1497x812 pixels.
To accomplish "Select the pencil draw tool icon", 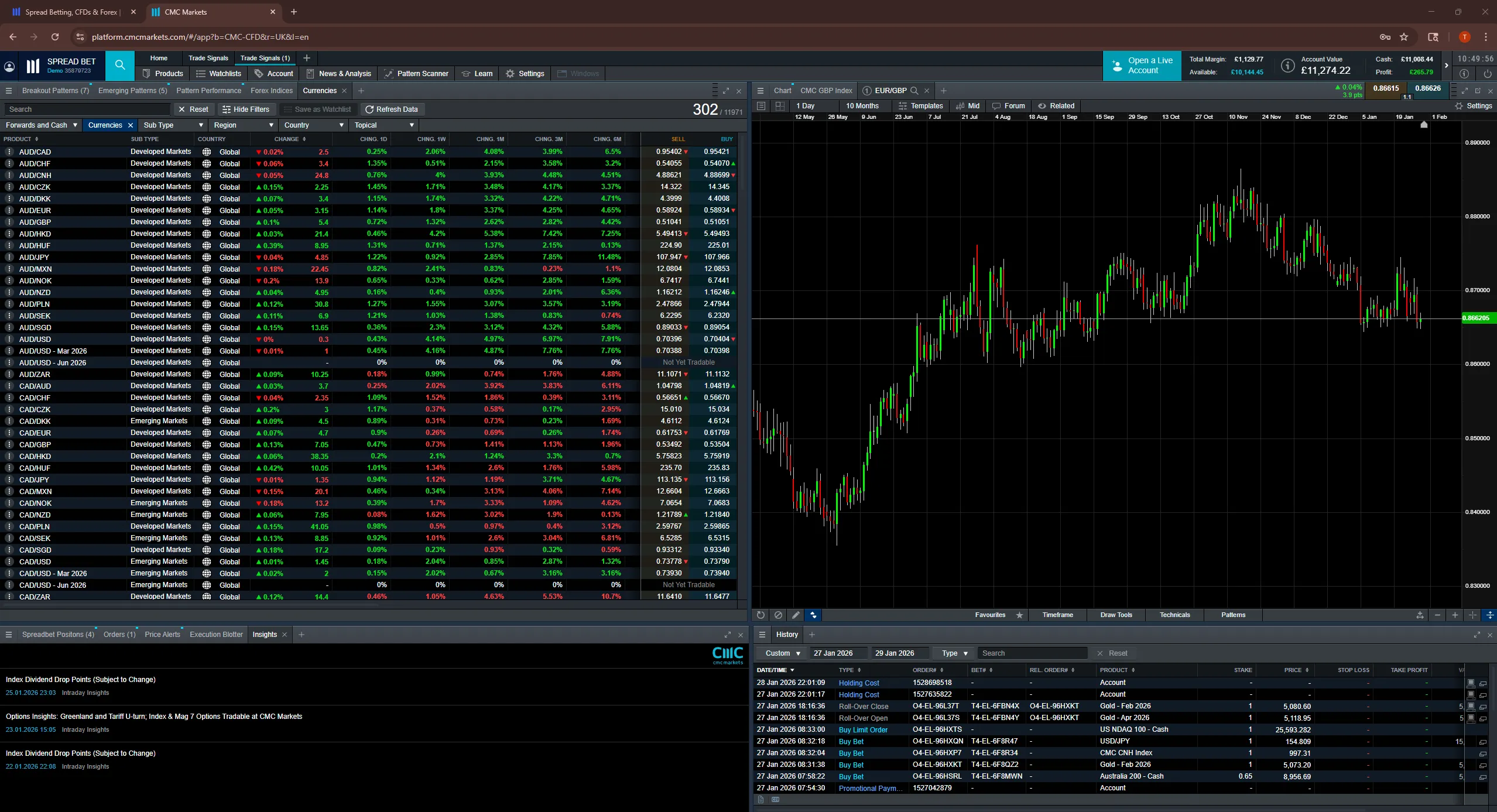I will (x=796, y=615).
